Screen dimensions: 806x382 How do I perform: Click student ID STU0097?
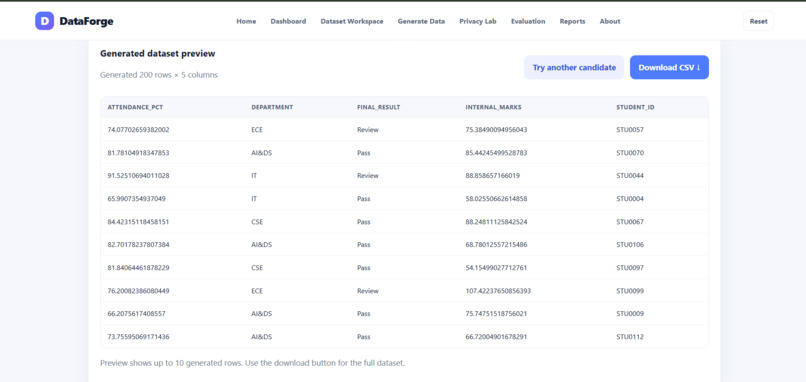click(x=630, y=268)
